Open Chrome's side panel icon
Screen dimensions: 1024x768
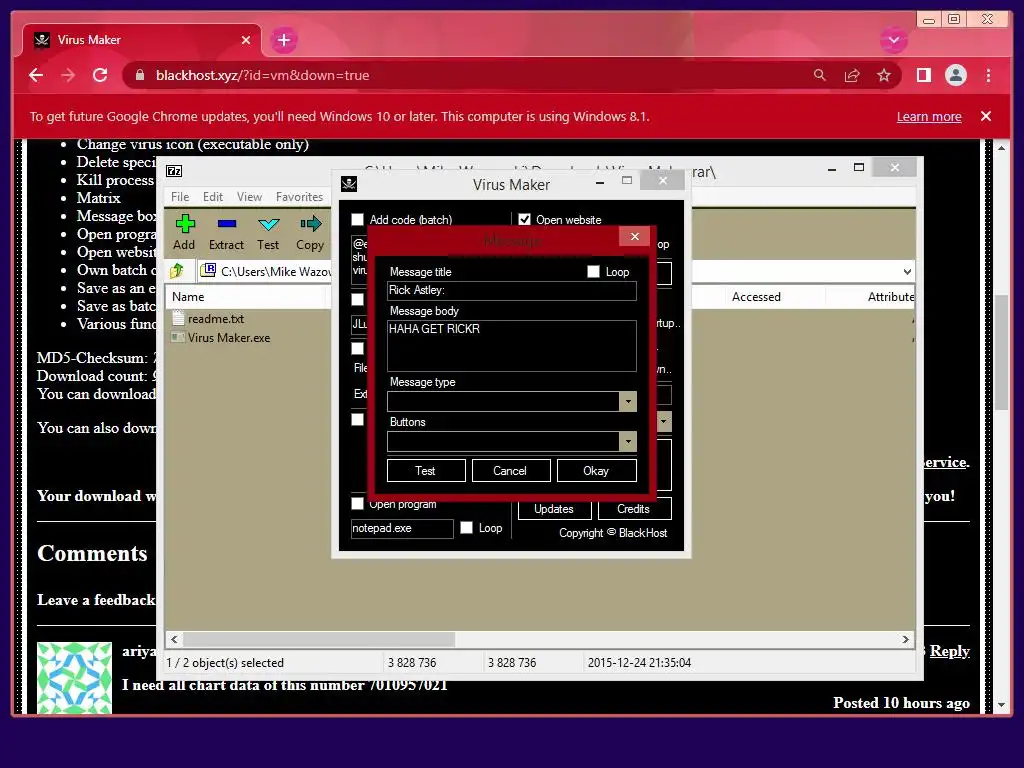[923, 75]
